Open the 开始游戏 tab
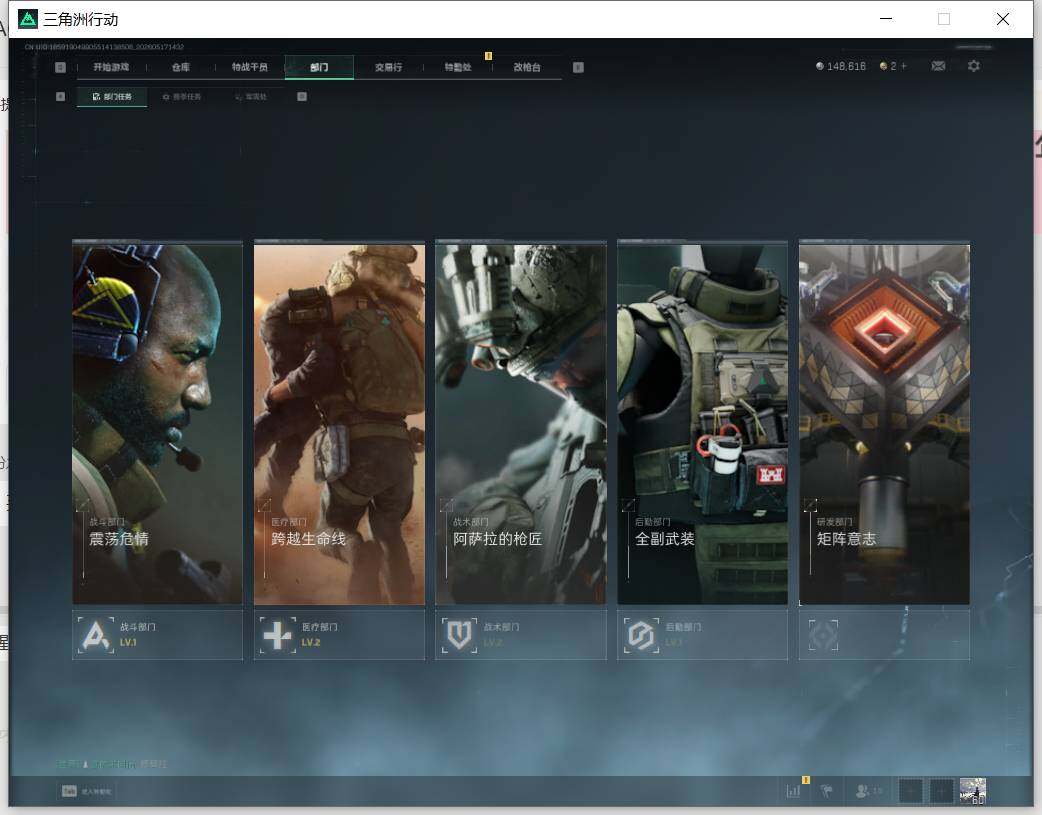The width and height of the screenshot is (1042, 815). coord(111,67)
